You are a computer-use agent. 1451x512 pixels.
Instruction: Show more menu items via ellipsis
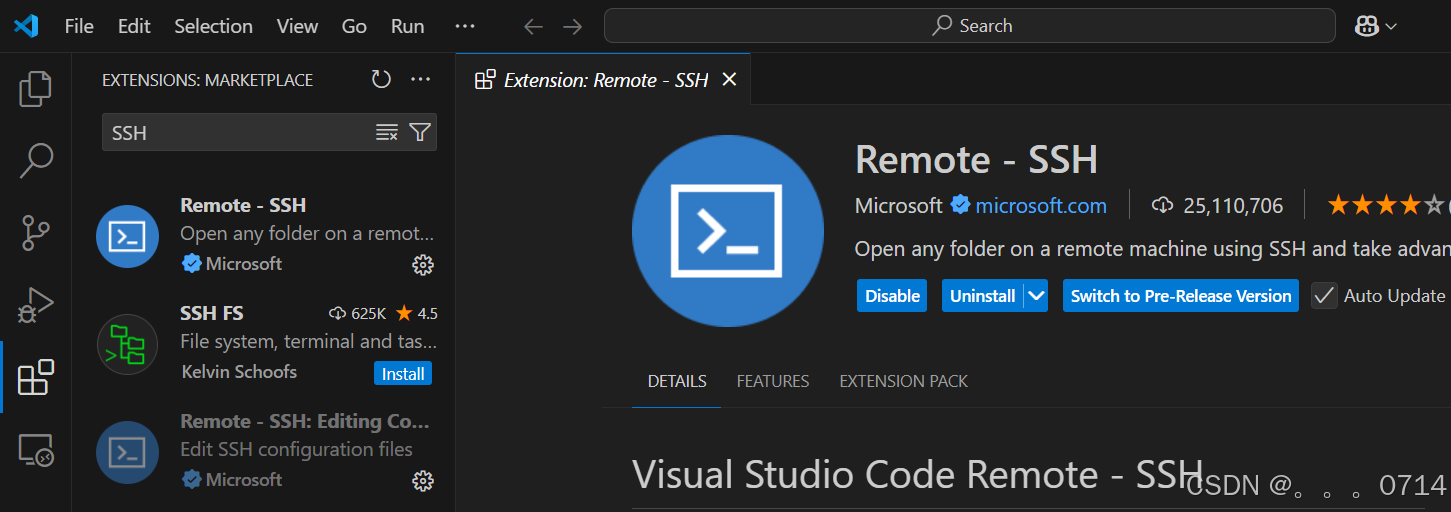pos(464,26)
